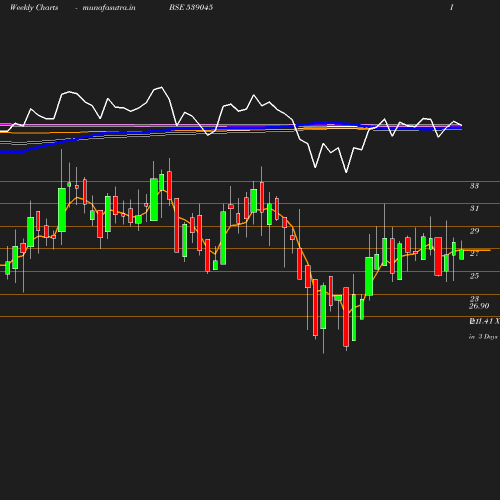Click the 33 price axis label
The width and height of the screenshot is (500, 500).
(x=474, y=186)
